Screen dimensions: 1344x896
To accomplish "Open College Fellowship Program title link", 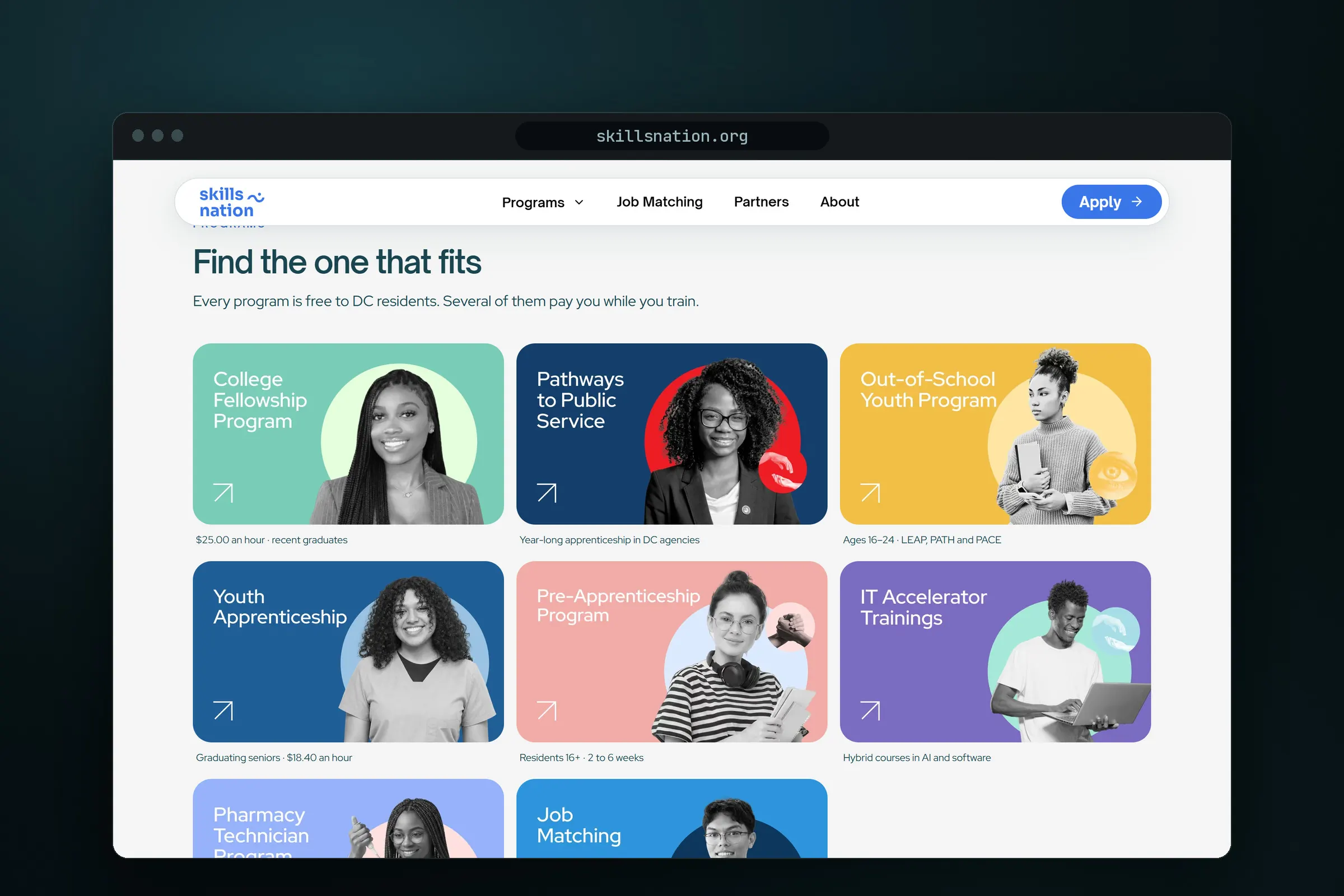I will (260, 400).
